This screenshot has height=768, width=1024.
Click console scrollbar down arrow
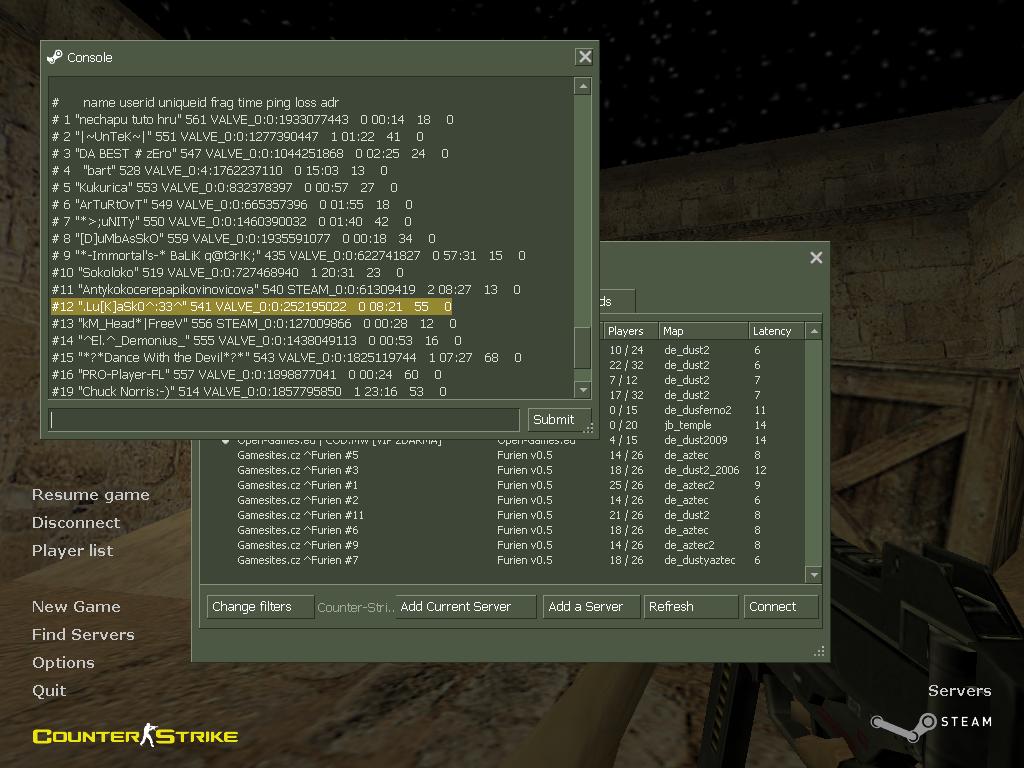(583, 389)
